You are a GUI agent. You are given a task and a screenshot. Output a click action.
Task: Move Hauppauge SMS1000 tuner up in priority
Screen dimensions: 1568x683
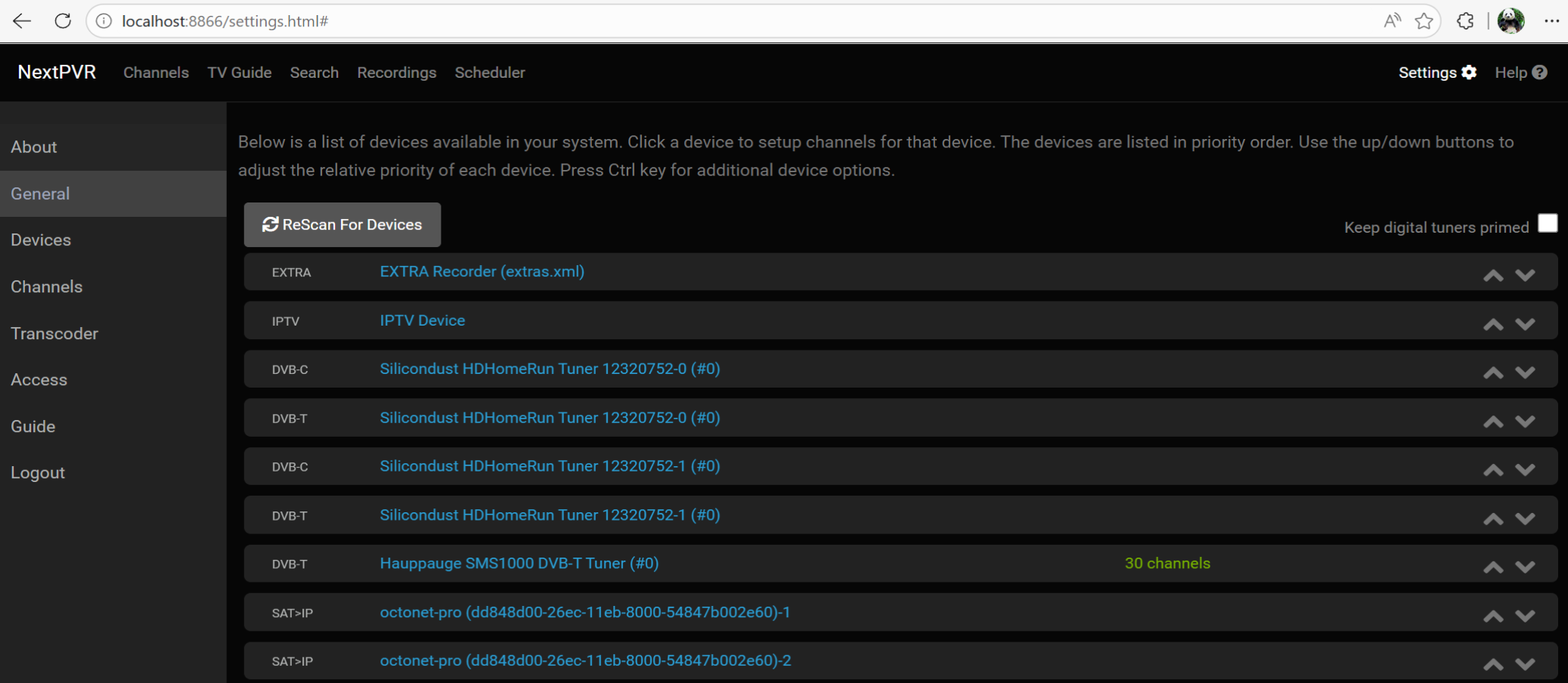[x=1492, y=567]
